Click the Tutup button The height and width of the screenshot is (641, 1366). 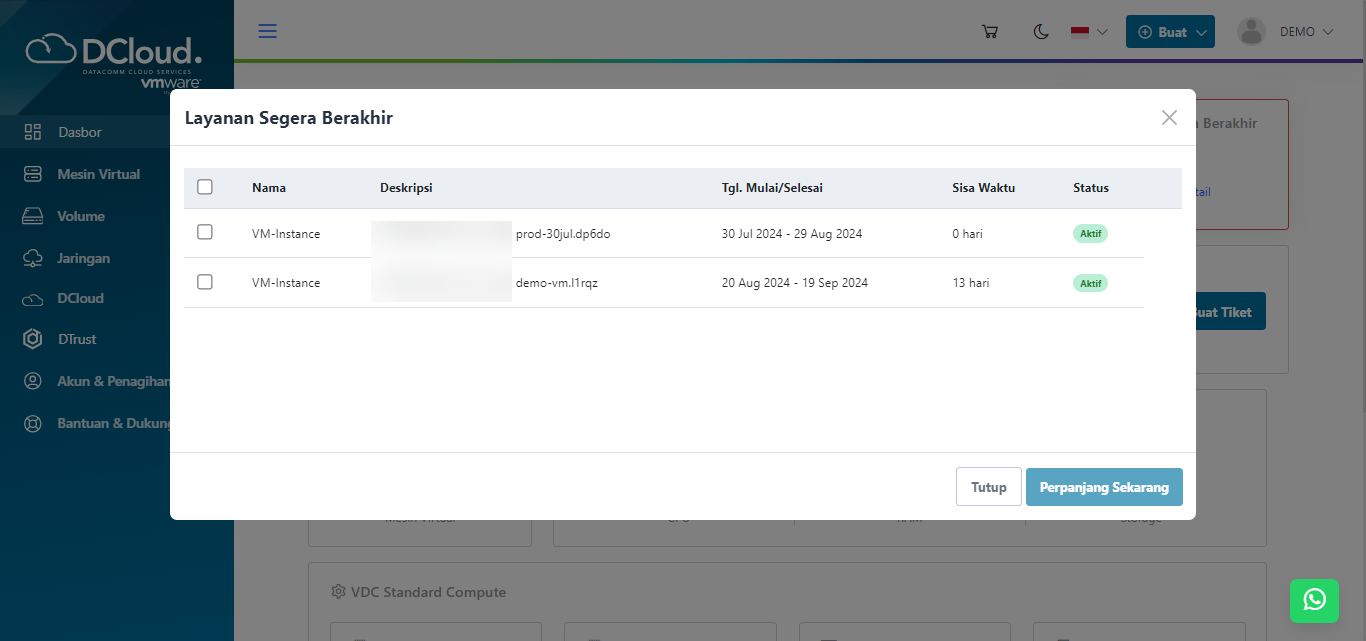988,487
